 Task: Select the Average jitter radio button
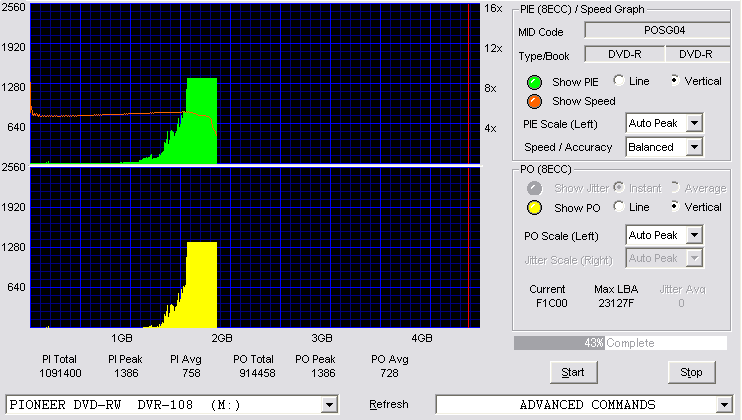click(675, 187)
